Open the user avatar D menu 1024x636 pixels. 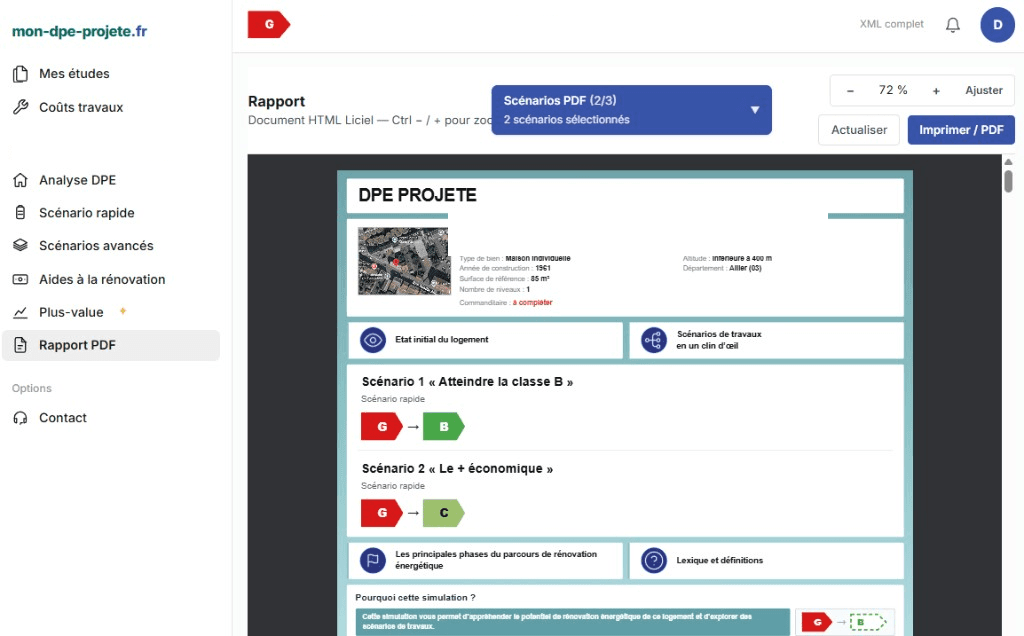tap(997, 25)
